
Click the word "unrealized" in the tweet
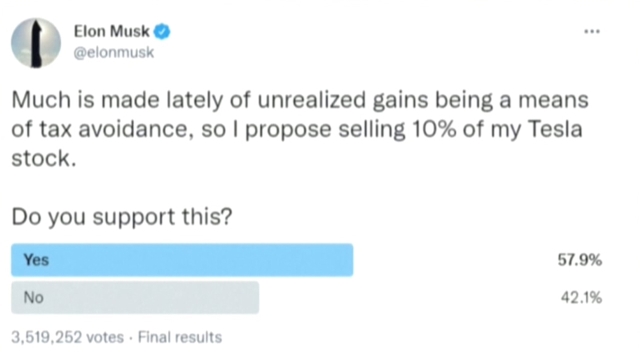tap(311, 100)
